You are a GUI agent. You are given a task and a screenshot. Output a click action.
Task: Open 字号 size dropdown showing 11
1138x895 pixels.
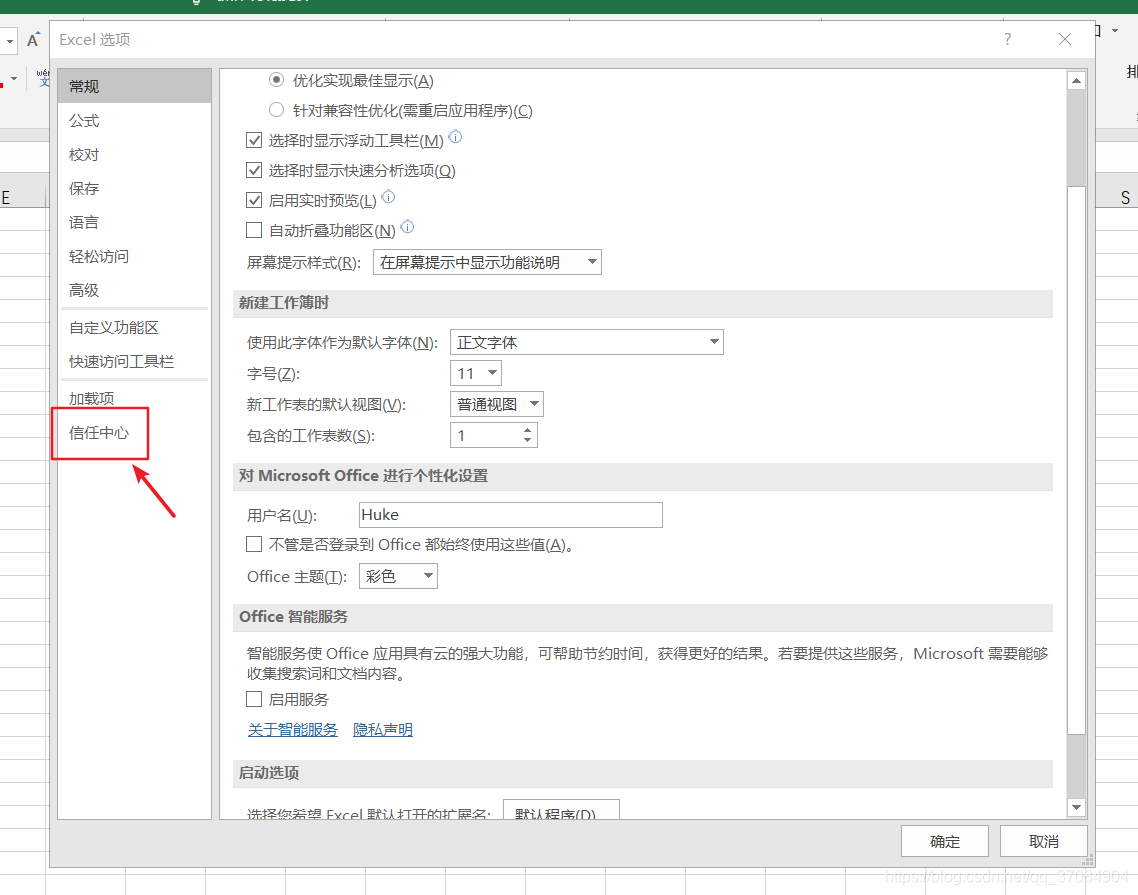(475, 373)
